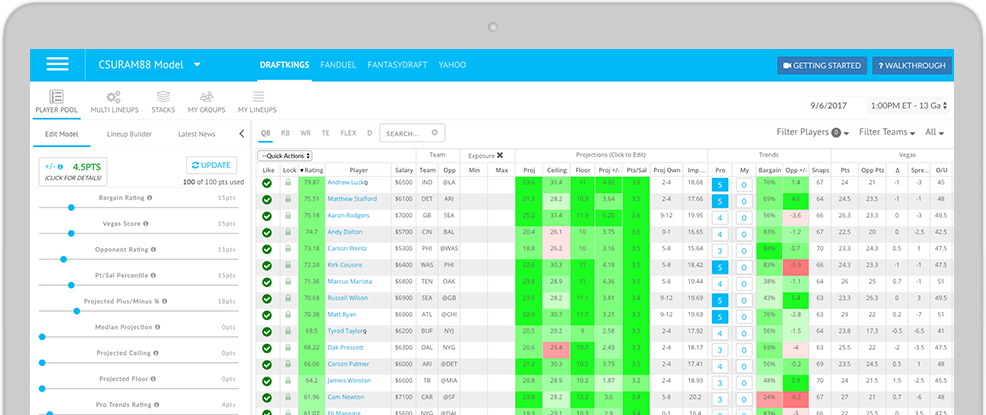Toggle the Like check for Marcus Mariota
This screenshot has height=415, width=986.
(267, 282)
